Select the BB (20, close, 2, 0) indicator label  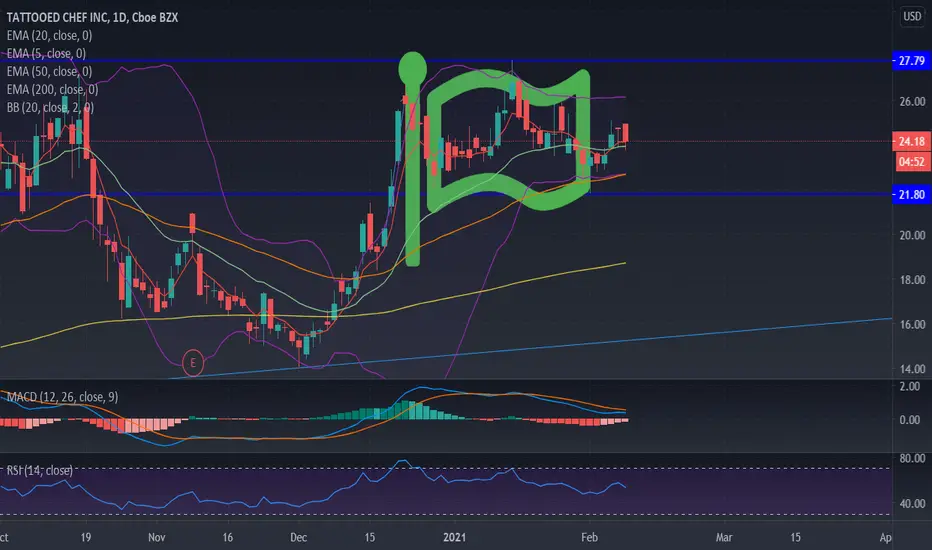pyautogui.click(x=50, y=108)
